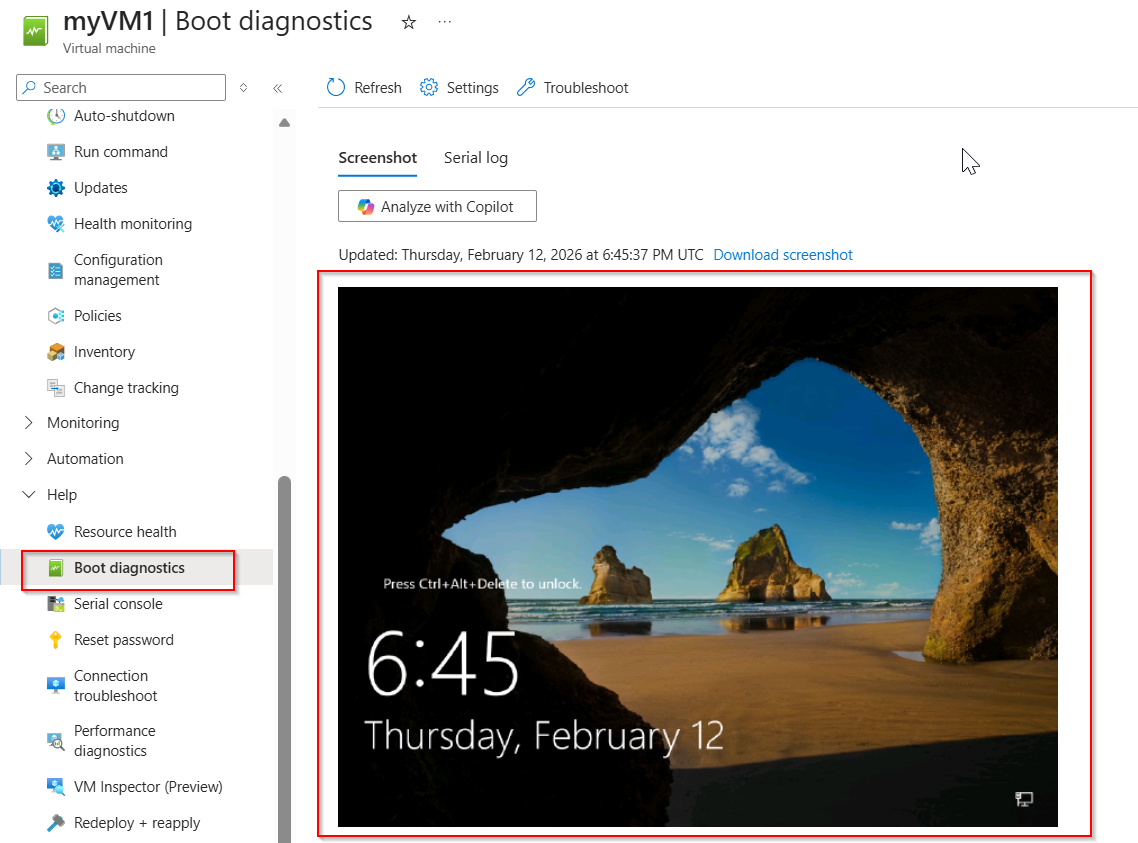Click the Connection troubleshoot monitor icon
Viewport: 1138px width, 843px height.
[56, 686]
